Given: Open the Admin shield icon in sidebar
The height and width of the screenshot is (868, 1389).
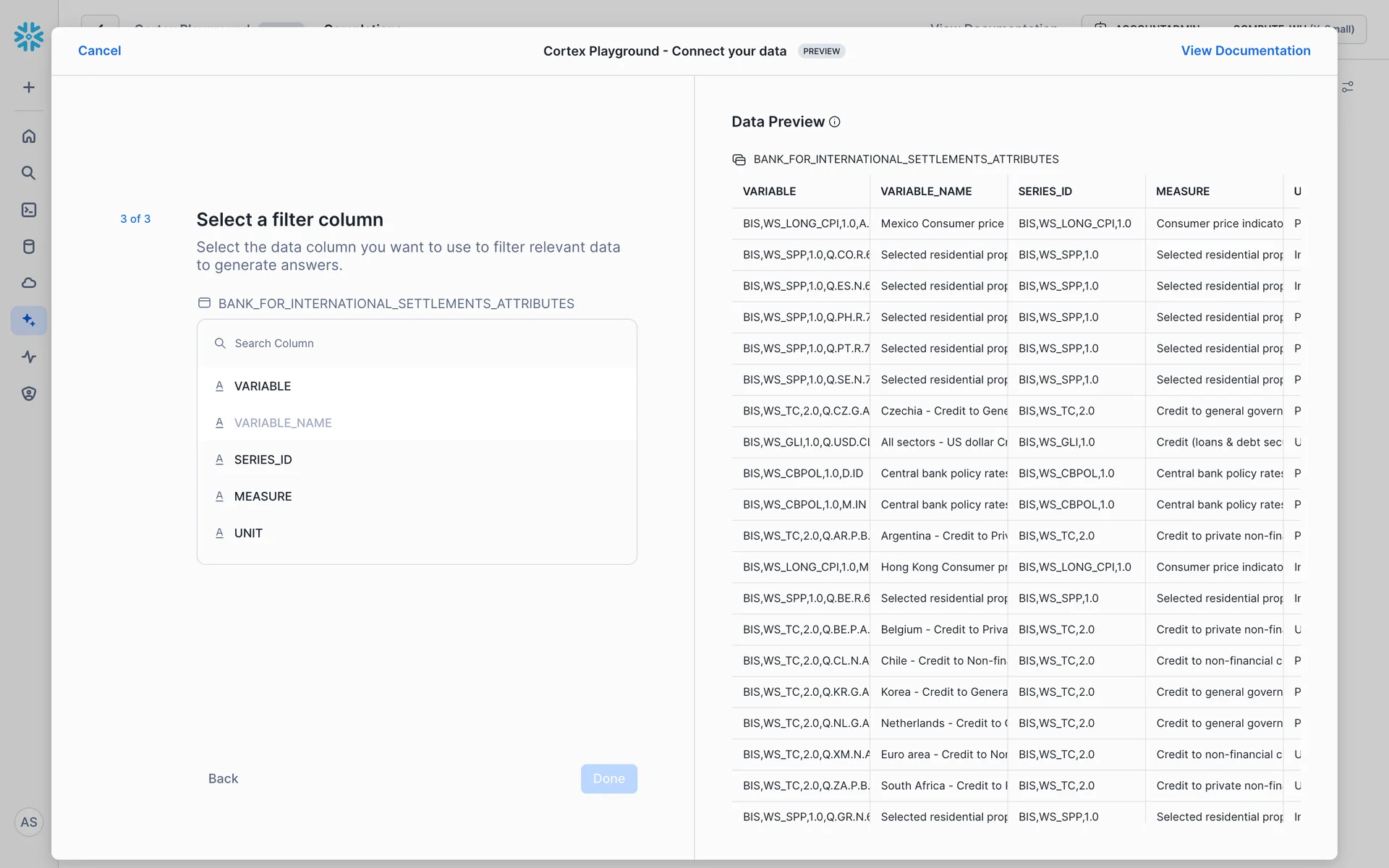Looking at the screenshot, I should [x=29, y=393].
